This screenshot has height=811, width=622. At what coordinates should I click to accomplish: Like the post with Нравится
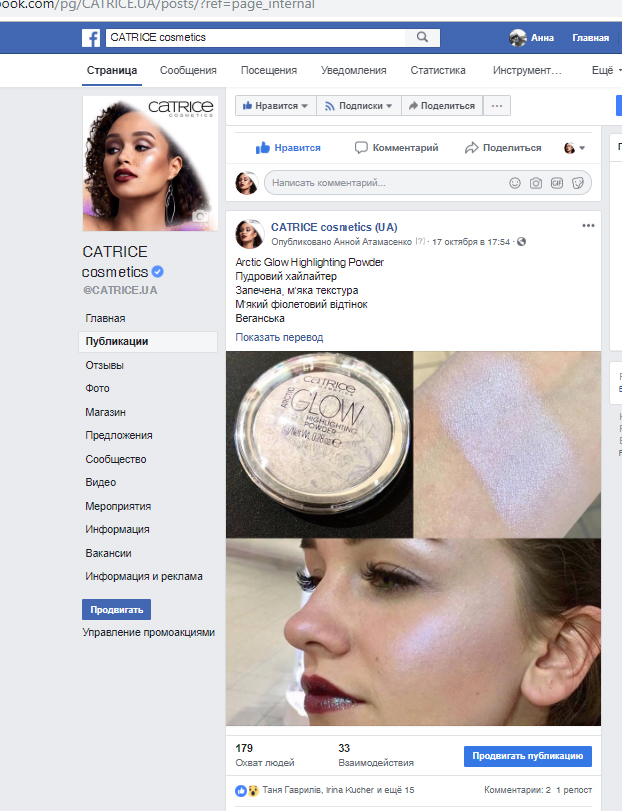click(x=288, y=148)
